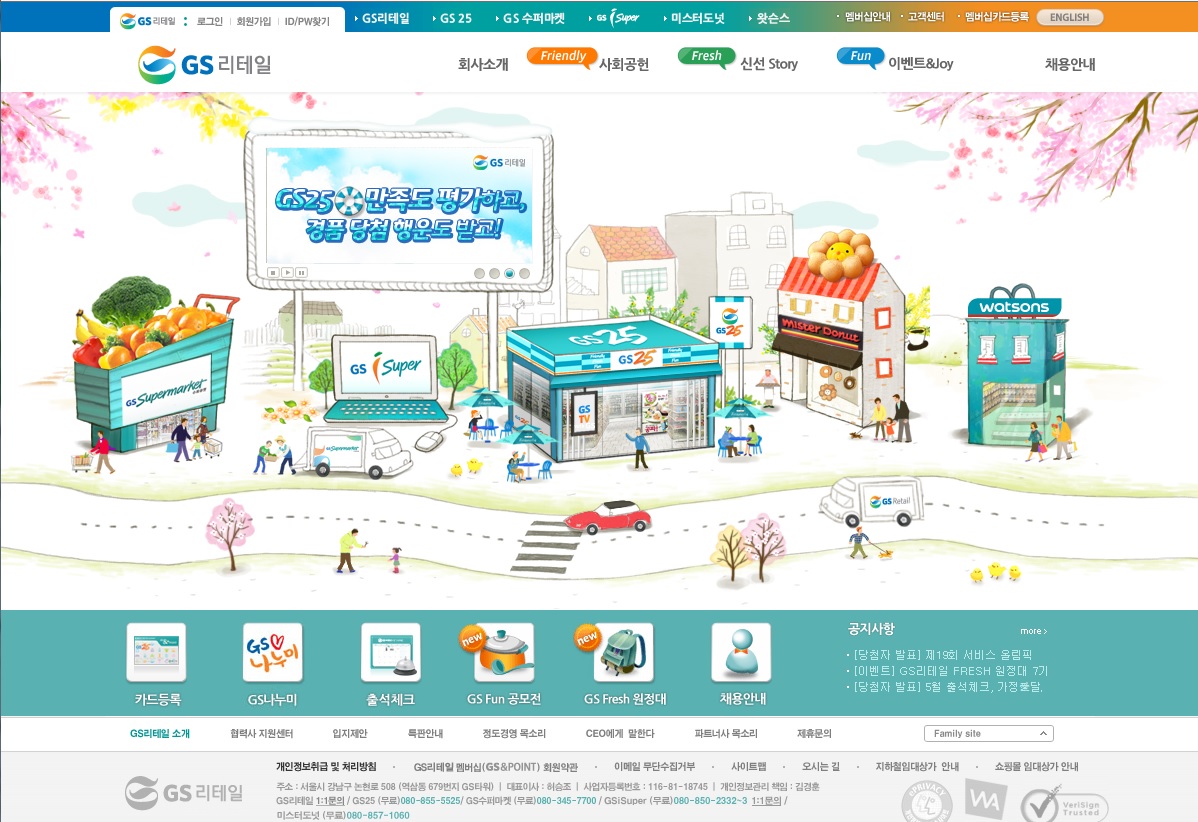1198x822 pixels.
Task: Click the 회원가입 link
Action: pos(254,21)
